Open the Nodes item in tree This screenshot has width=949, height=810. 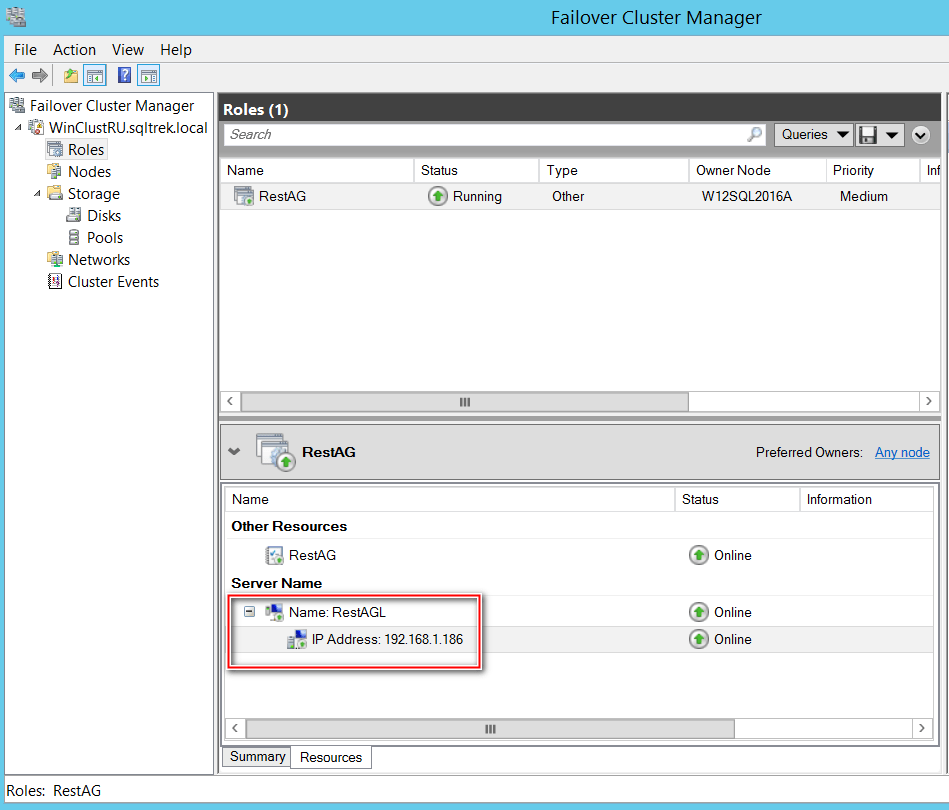tap(89, 172)
